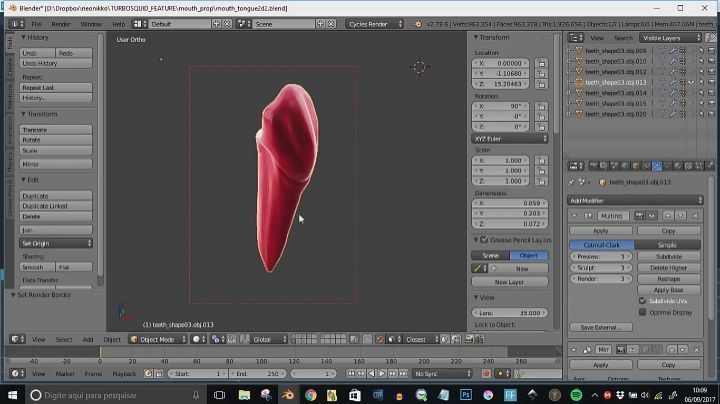Switch grease pencil source to Object
720x404 pixels.
pyautogui.click(x=529, y=255)
